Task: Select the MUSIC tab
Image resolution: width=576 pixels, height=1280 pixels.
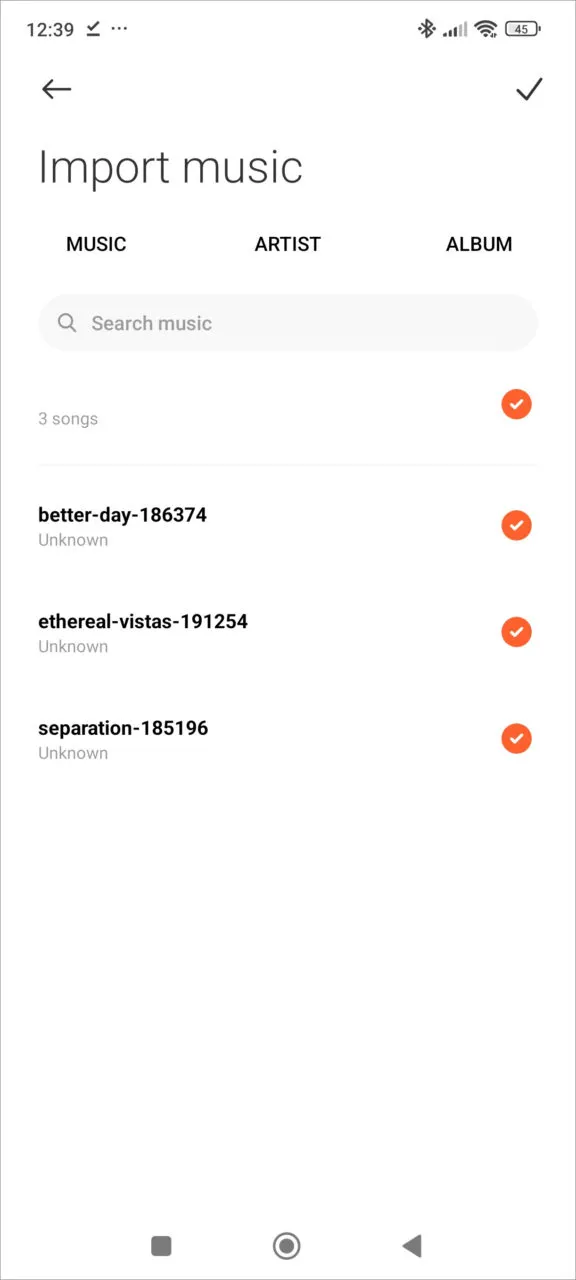Action: (96, 244)
